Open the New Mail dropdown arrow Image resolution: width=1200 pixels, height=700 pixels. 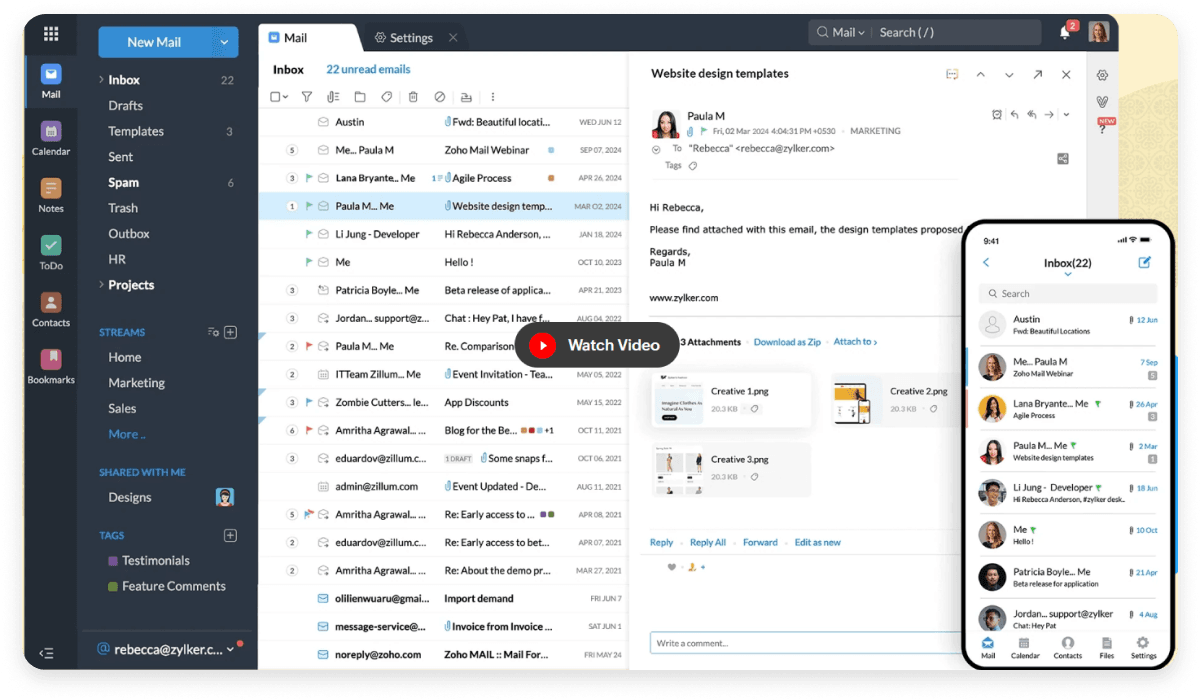(226, 42)
